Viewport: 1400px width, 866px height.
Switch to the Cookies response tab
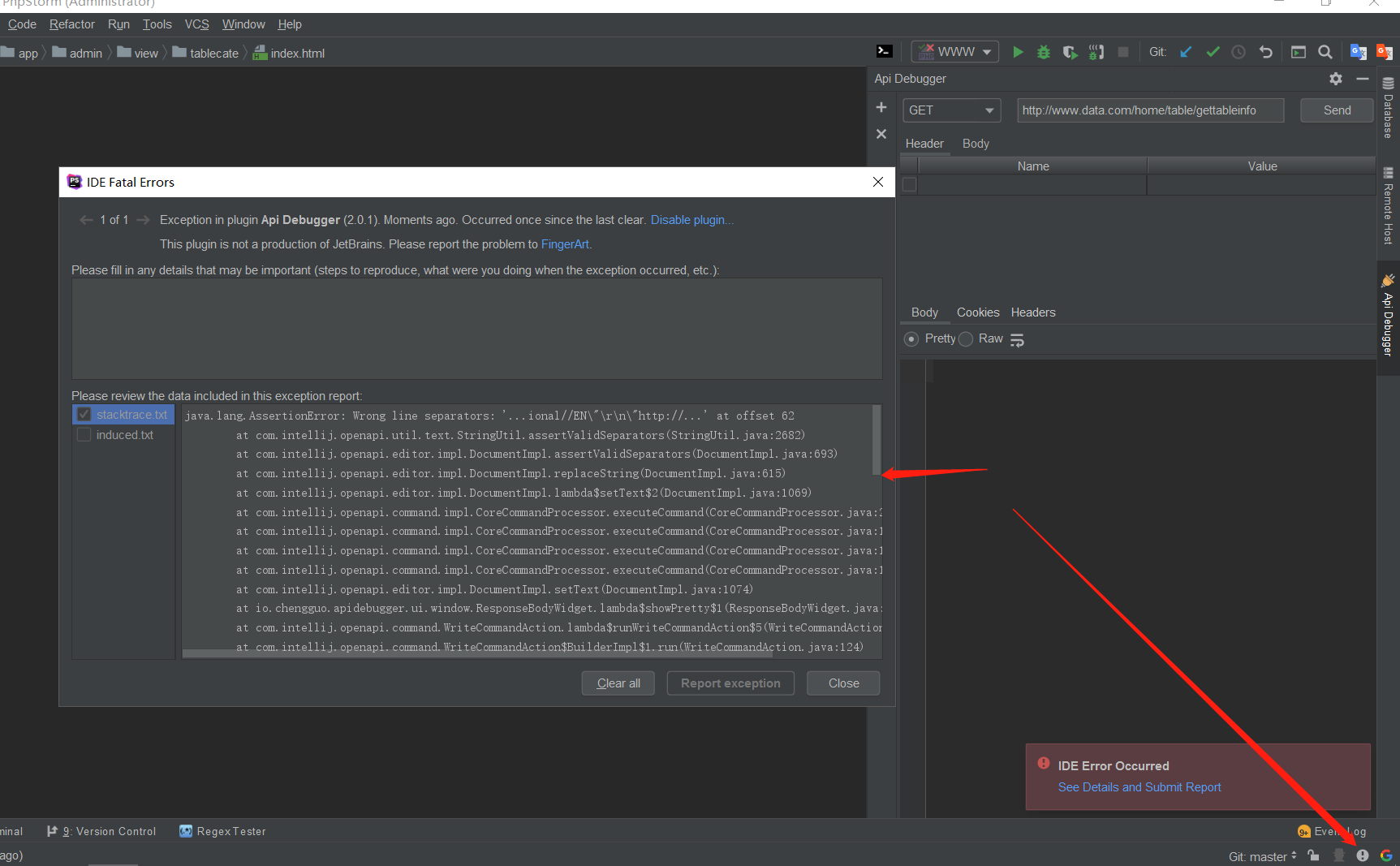pyautogui.click(x=977, y=312)
